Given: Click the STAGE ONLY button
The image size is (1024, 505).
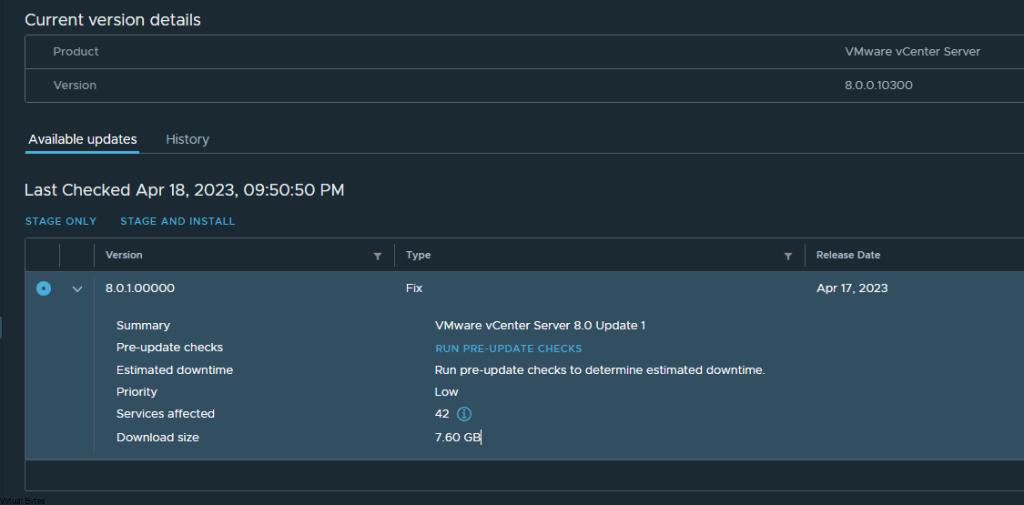Looking at the screenshot, I should pyautogui.click(x=61, y=221).
